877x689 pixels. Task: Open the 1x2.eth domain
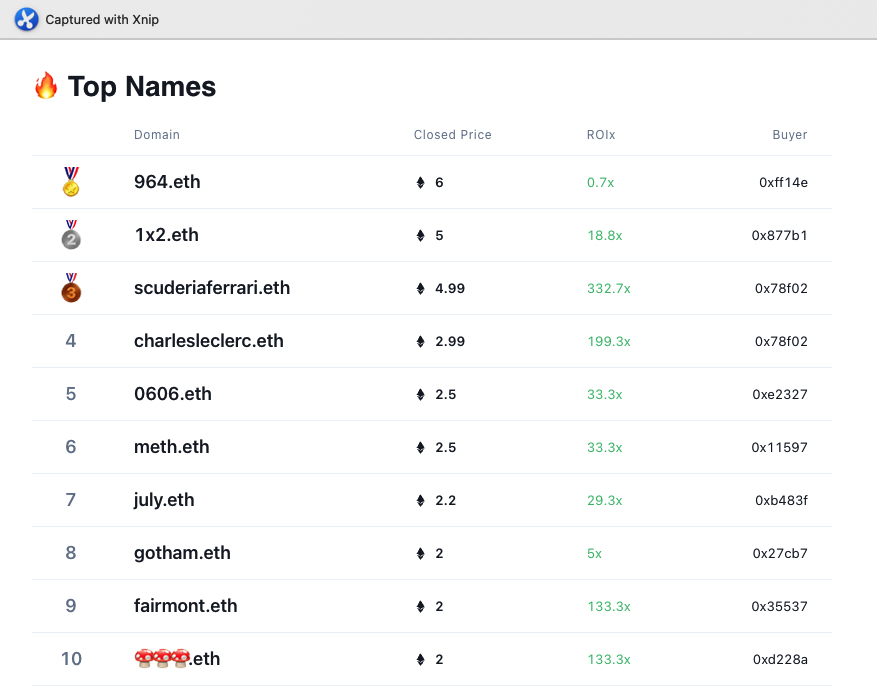(x=167, y=235)
